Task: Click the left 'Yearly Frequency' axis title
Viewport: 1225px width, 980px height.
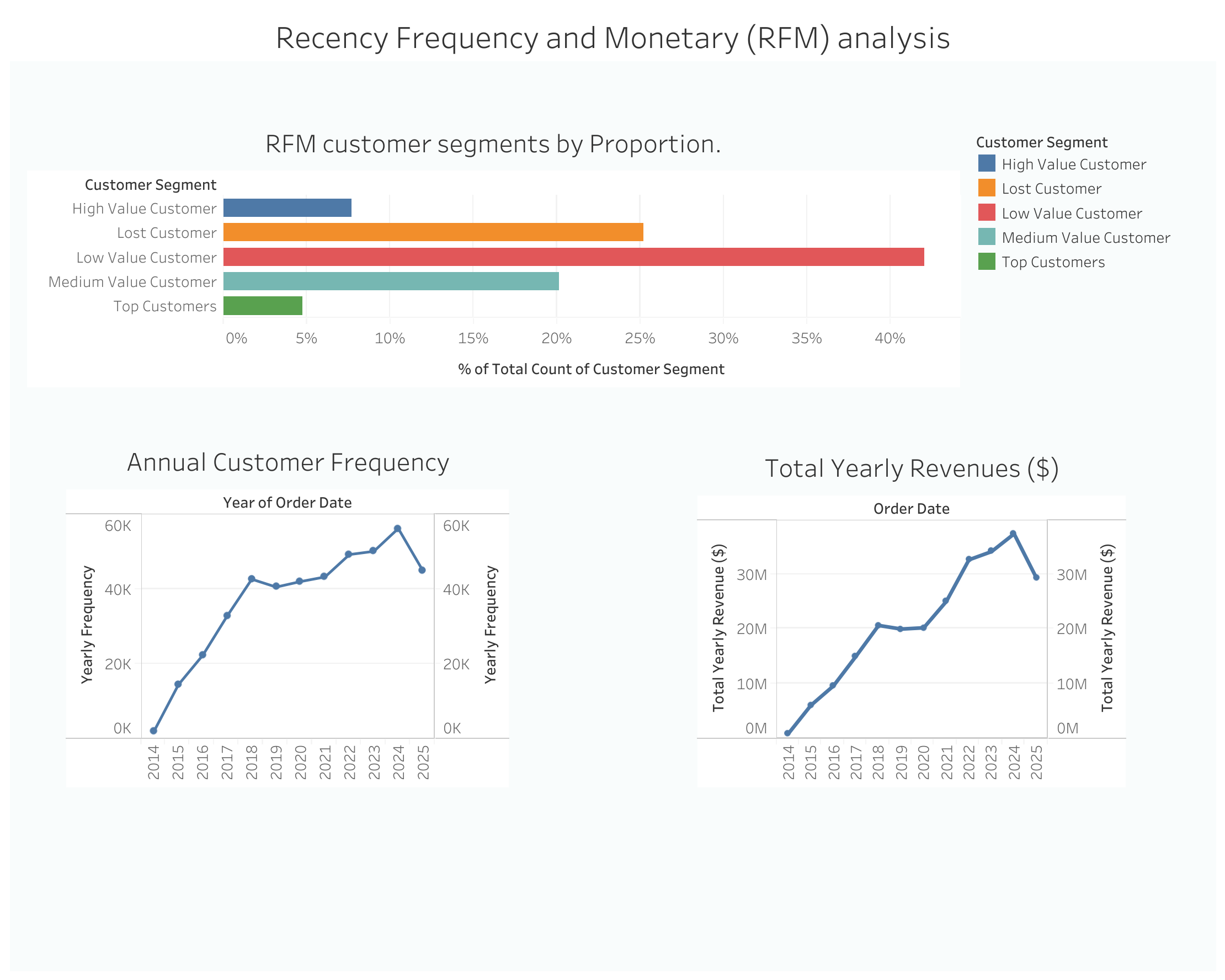Action: (87, 624)
